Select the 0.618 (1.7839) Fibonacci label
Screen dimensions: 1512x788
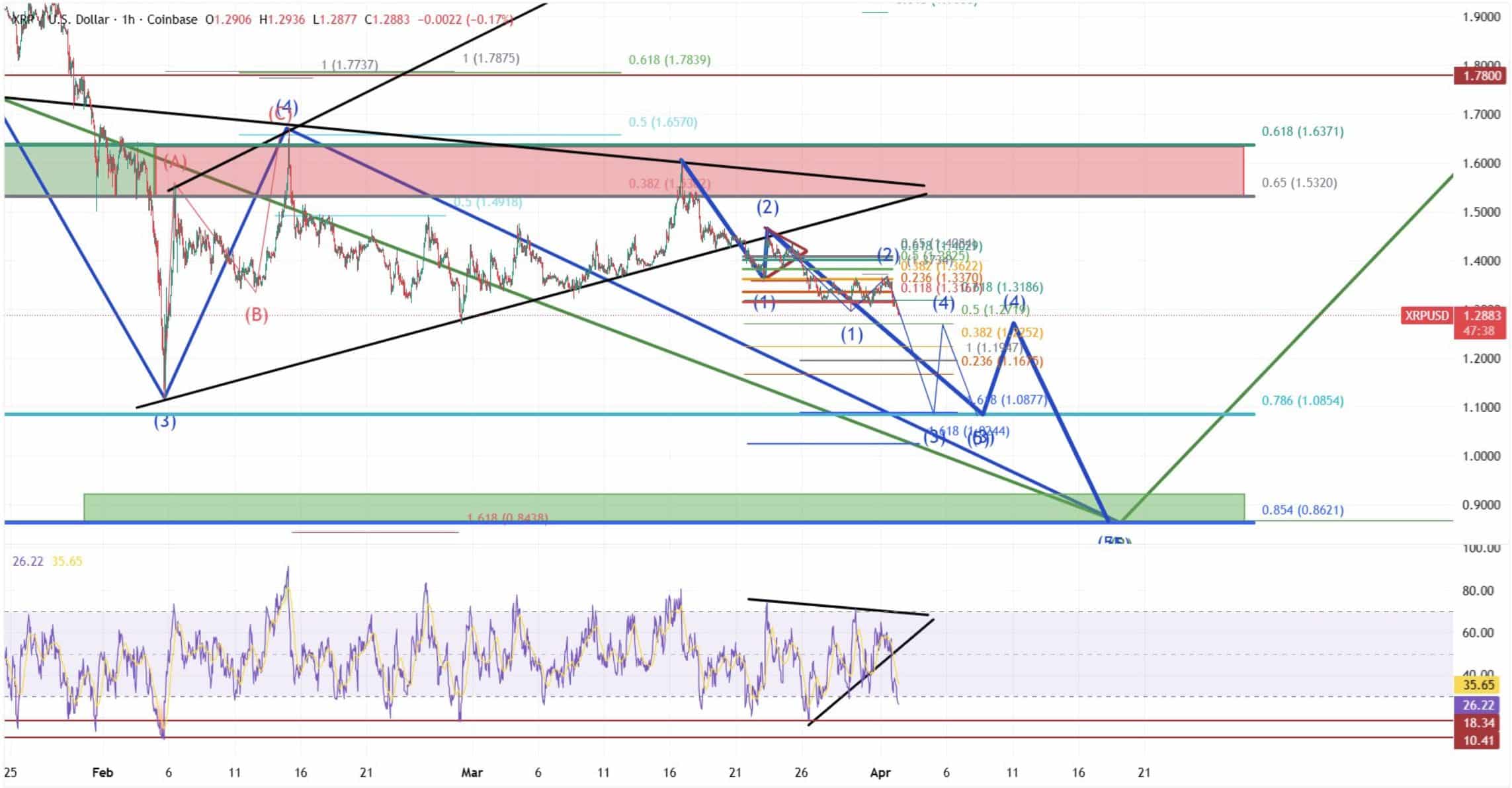point(669,60)
